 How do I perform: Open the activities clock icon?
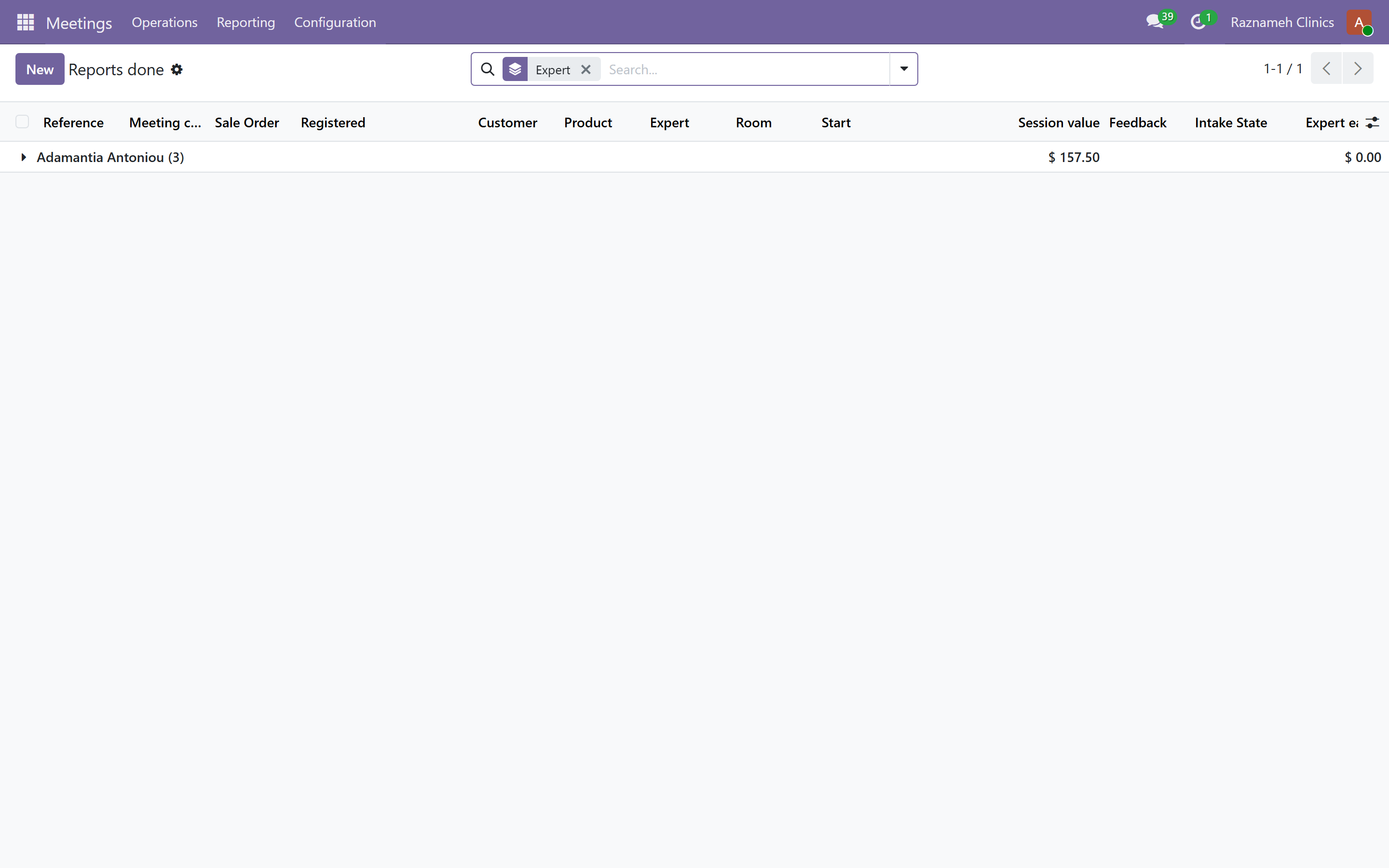(x=1198, y=22)
